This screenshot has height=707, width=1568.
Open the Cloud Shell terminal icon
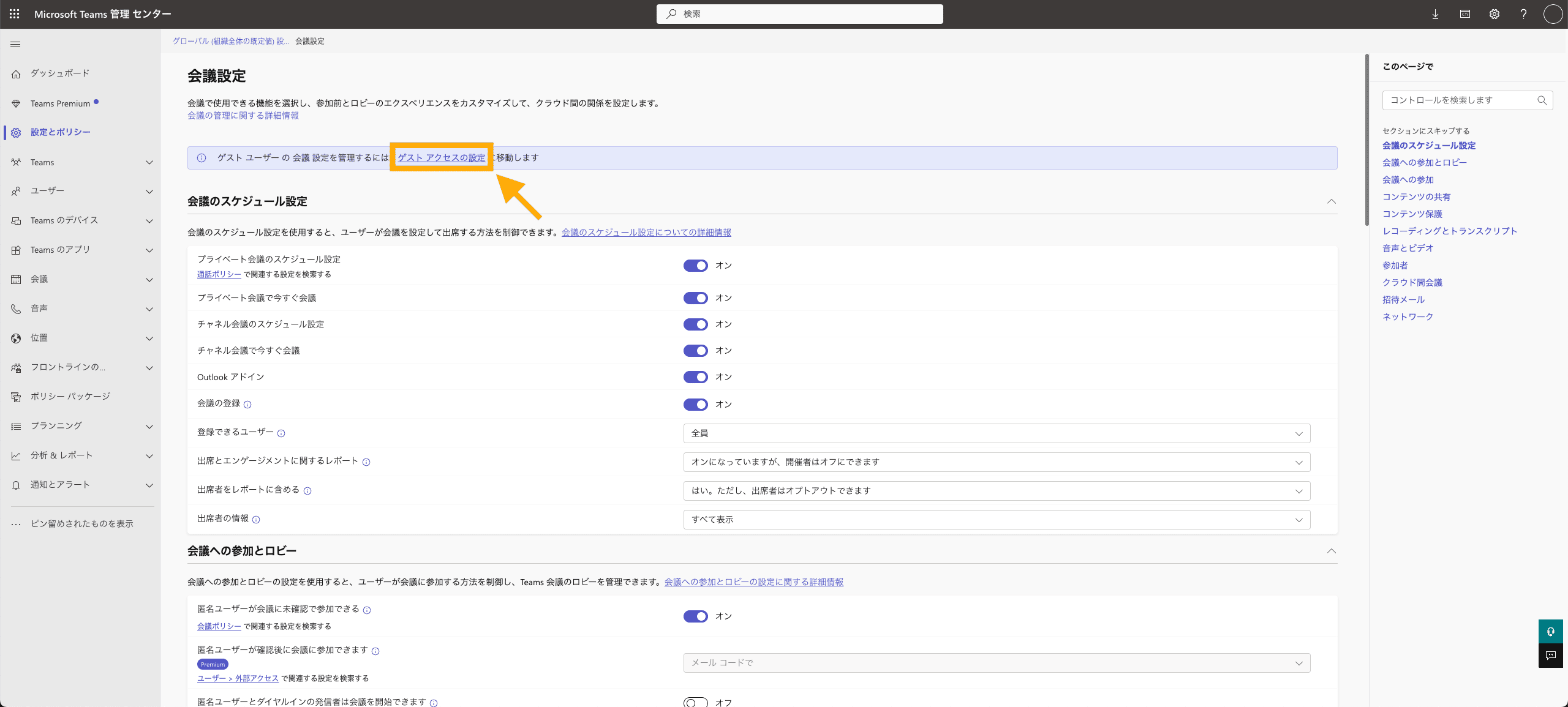[1465, 14]
